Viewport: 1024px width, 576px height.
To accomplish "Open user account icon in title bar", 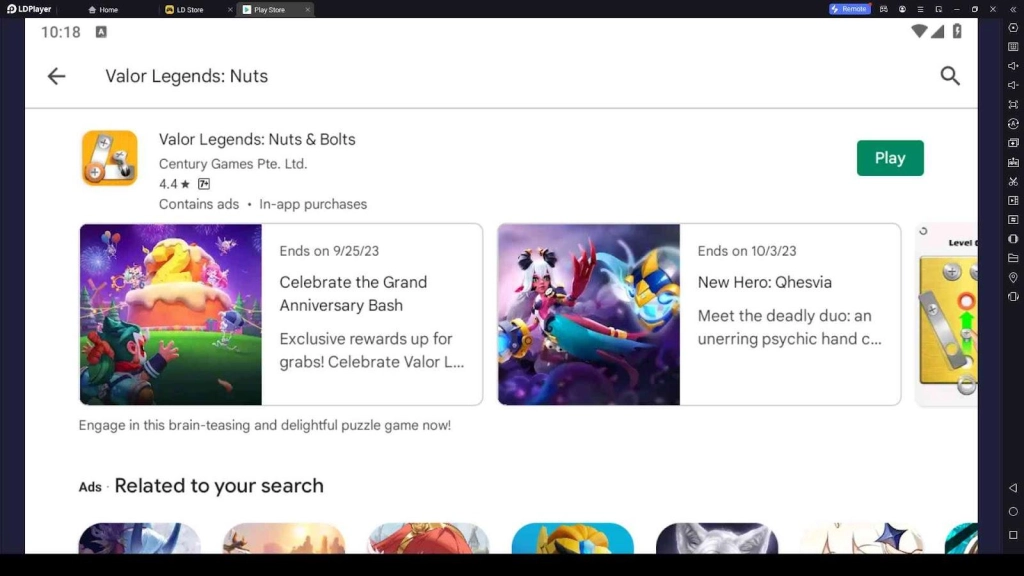I will tap(902, 9).
